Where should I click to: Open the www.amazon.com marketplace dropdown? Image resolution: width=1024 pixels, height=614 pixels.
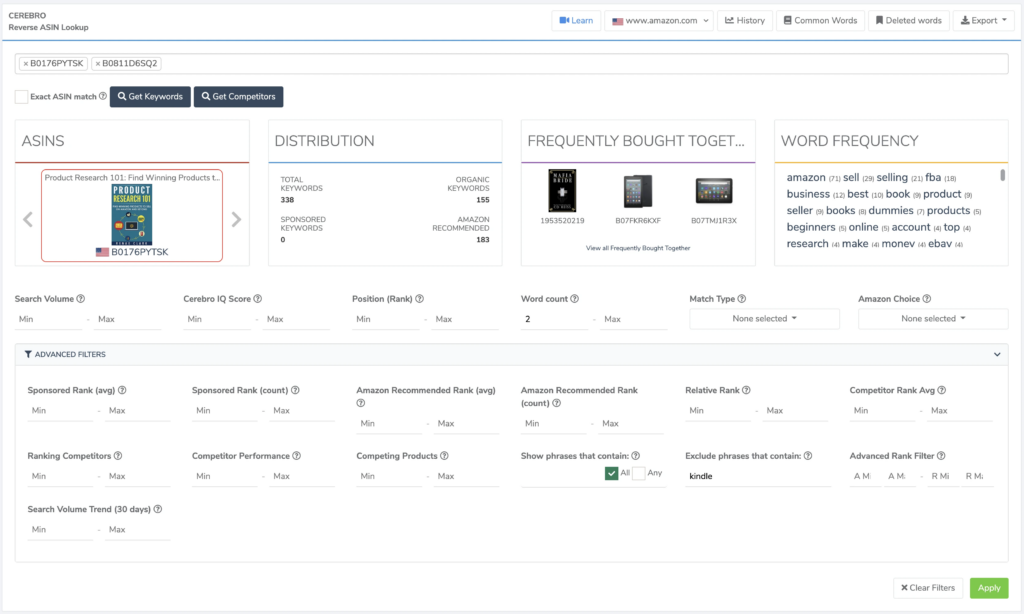click(x=660, y=21)
